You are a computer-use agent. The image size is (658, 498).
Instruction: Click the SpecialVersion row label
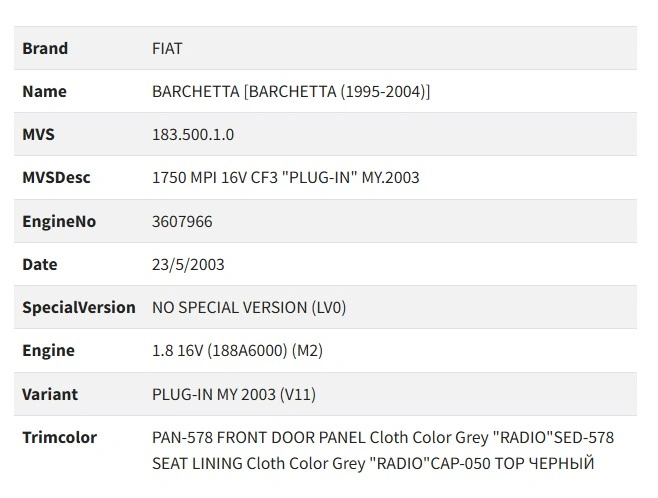[x=79, y=307]
